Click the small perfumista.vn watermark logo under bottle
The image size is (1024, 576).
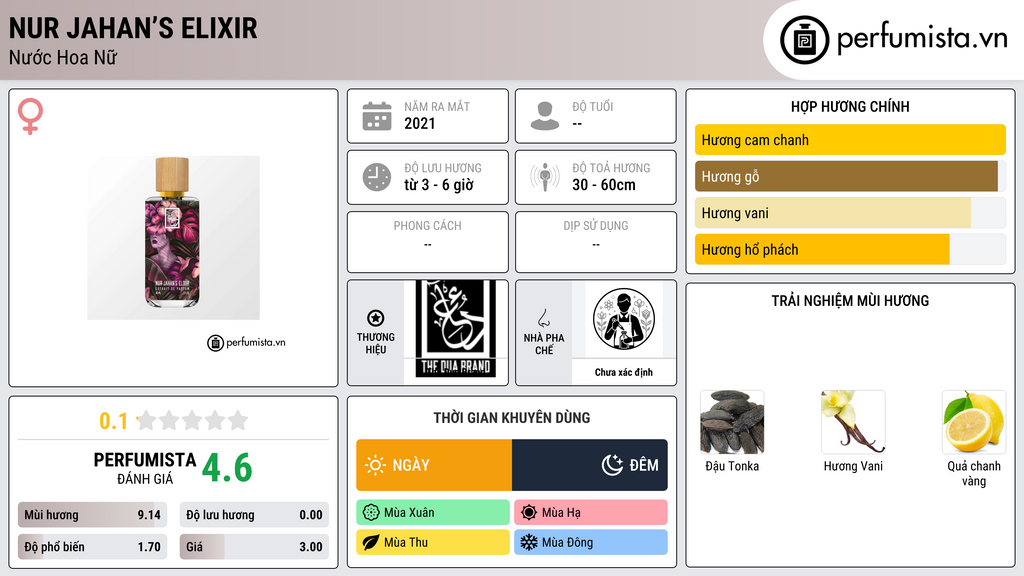point(246,342)
